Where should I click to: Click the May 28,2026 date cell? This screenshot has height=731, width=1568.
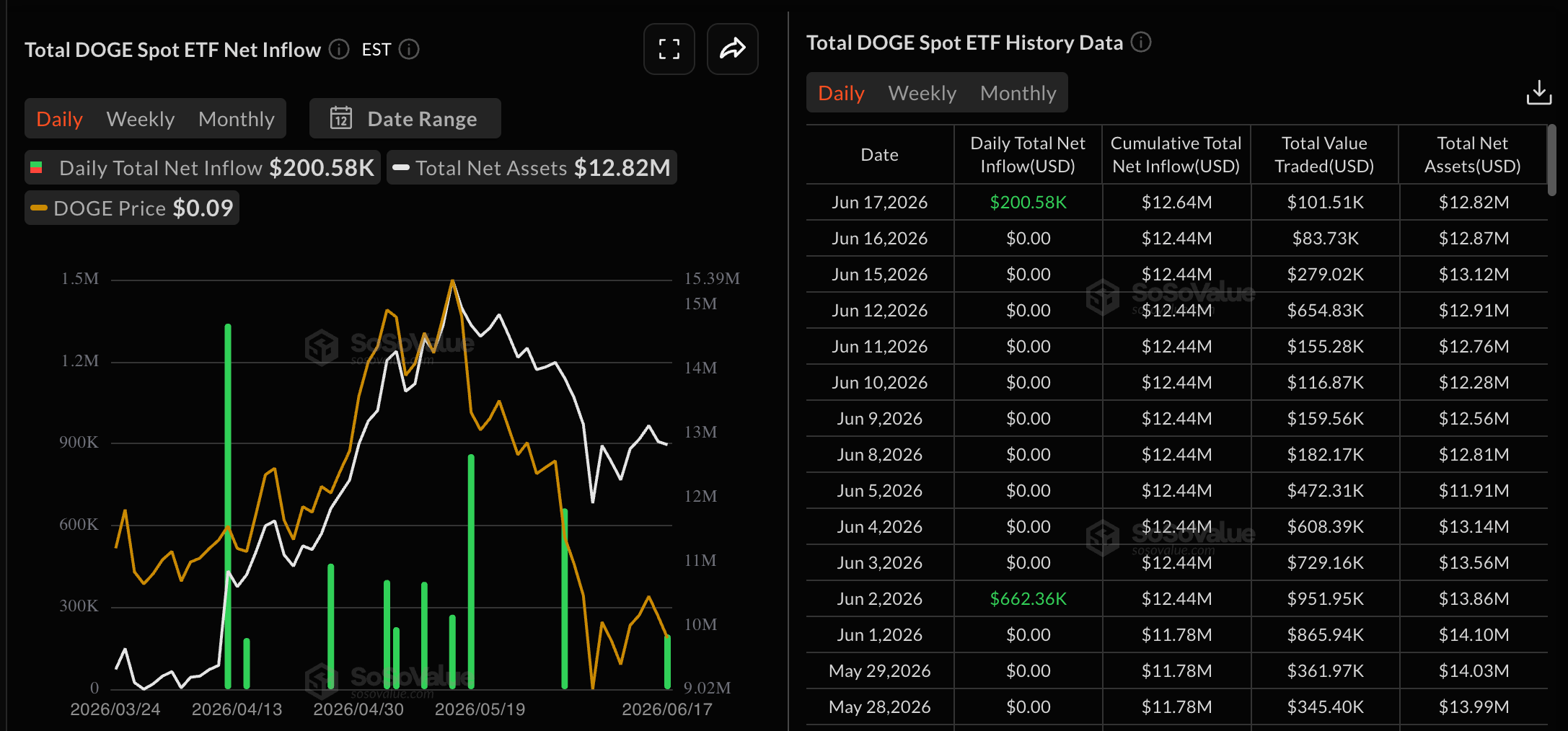pyautogui.click(x=880, y=706)
